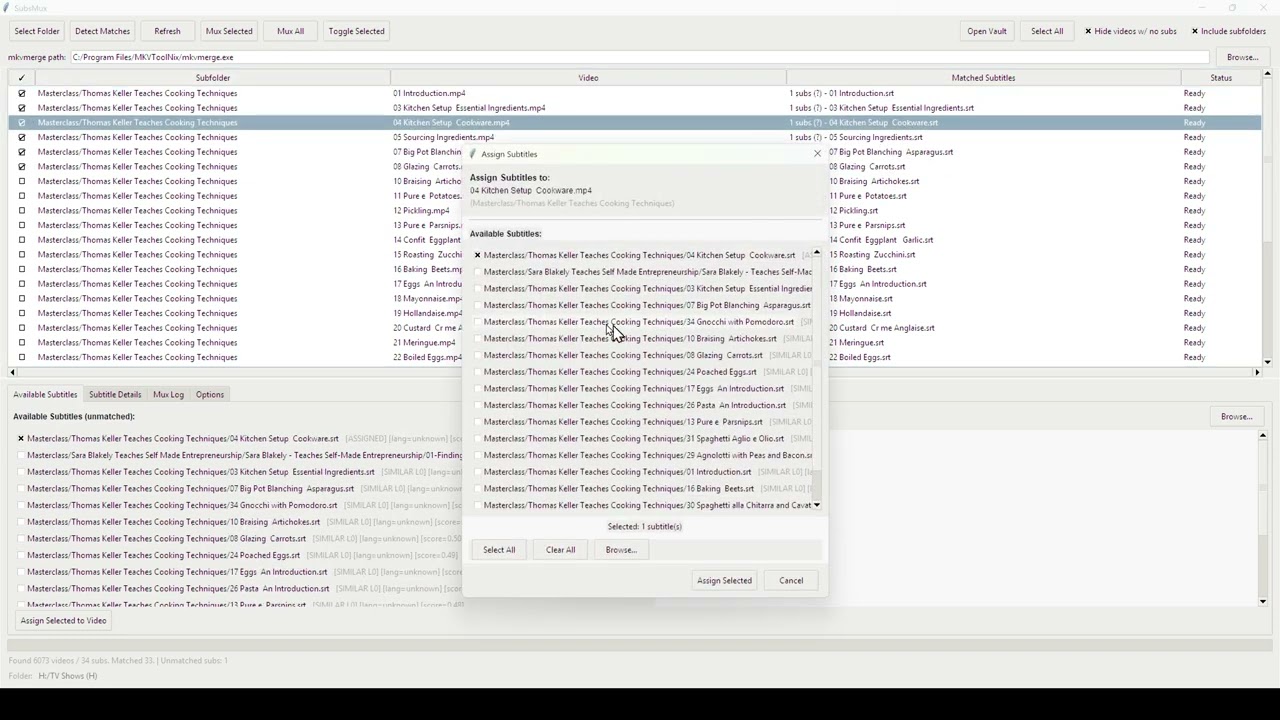Viewport: 1280px width, 720px height.
Task: Click the Select Folder toolbar button
Action: pyautogui.click(x=37, y=31)
